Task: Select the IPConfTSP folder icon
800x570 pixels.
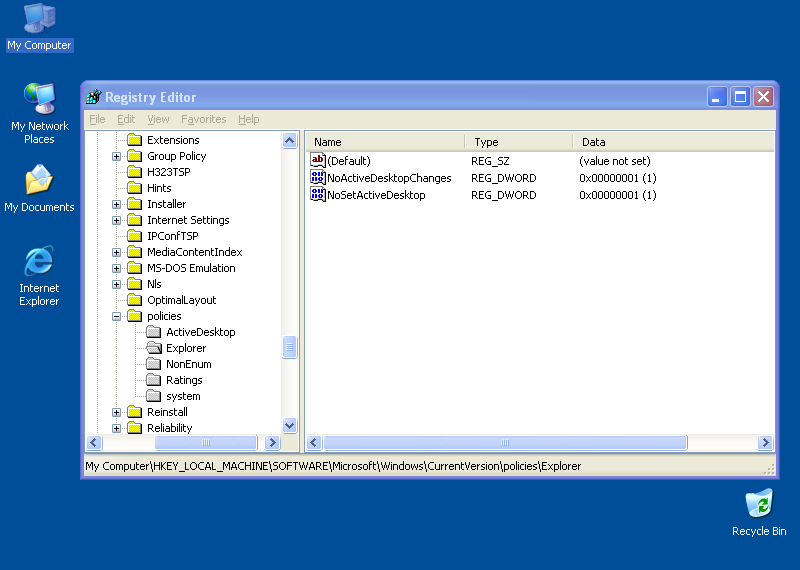Action: pyautogui.click(x=134, y=236)
